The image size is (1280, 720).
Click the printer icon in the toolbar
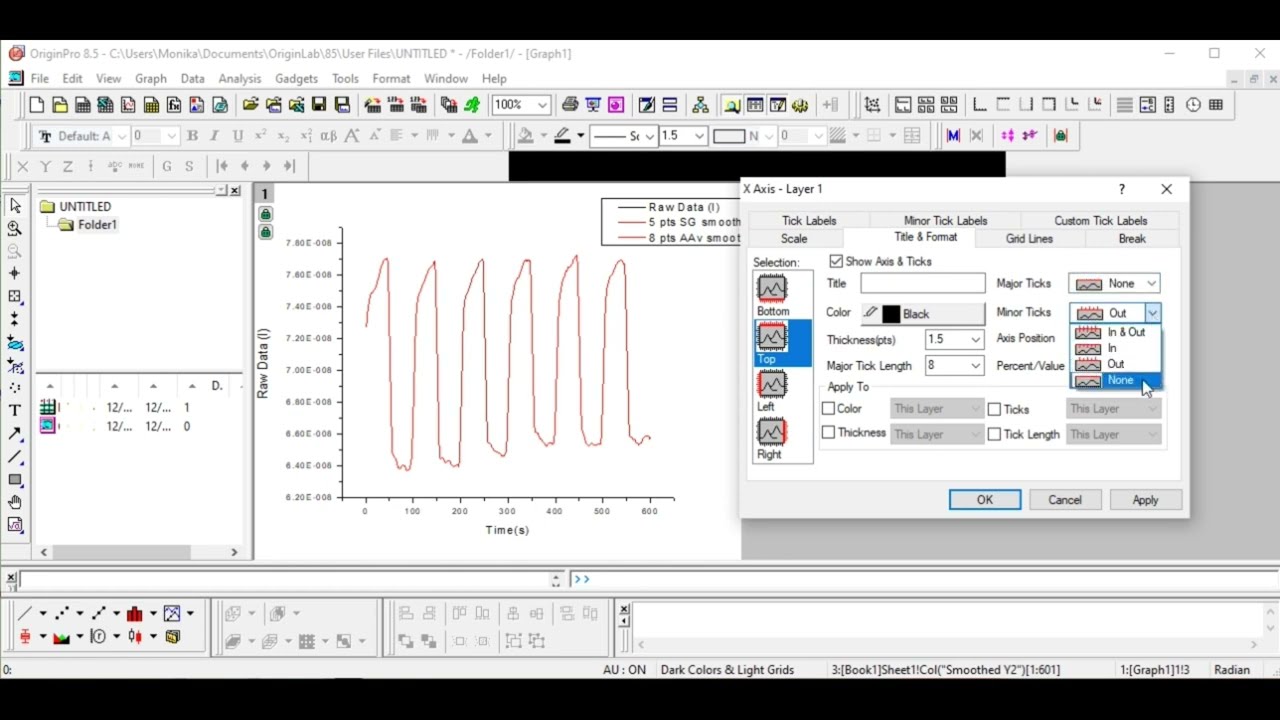pos(570,105)
